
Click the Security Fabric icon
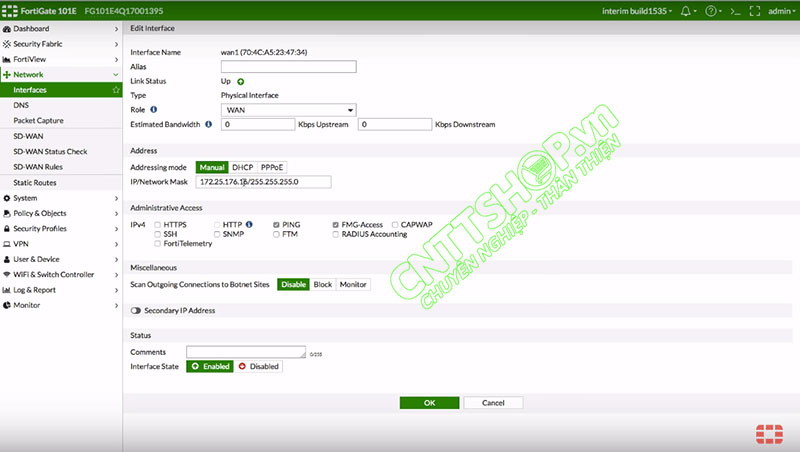point(7,44)
